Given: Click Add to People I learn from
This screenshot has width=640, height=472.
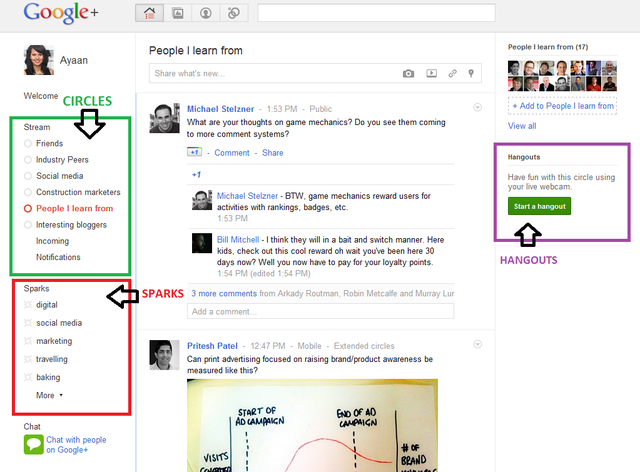Looking at the screenshot, I should (562, 106).
